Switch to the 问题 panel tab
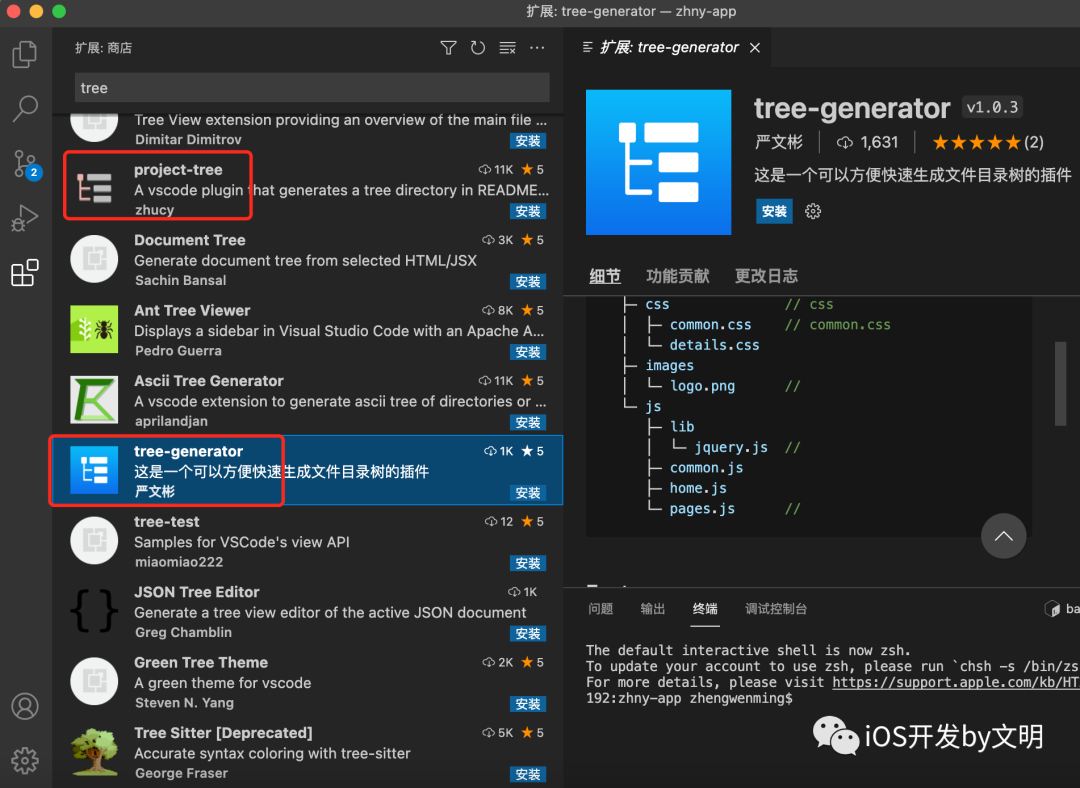This screenshot has width=1080, height=788. (x=601, y=609)
